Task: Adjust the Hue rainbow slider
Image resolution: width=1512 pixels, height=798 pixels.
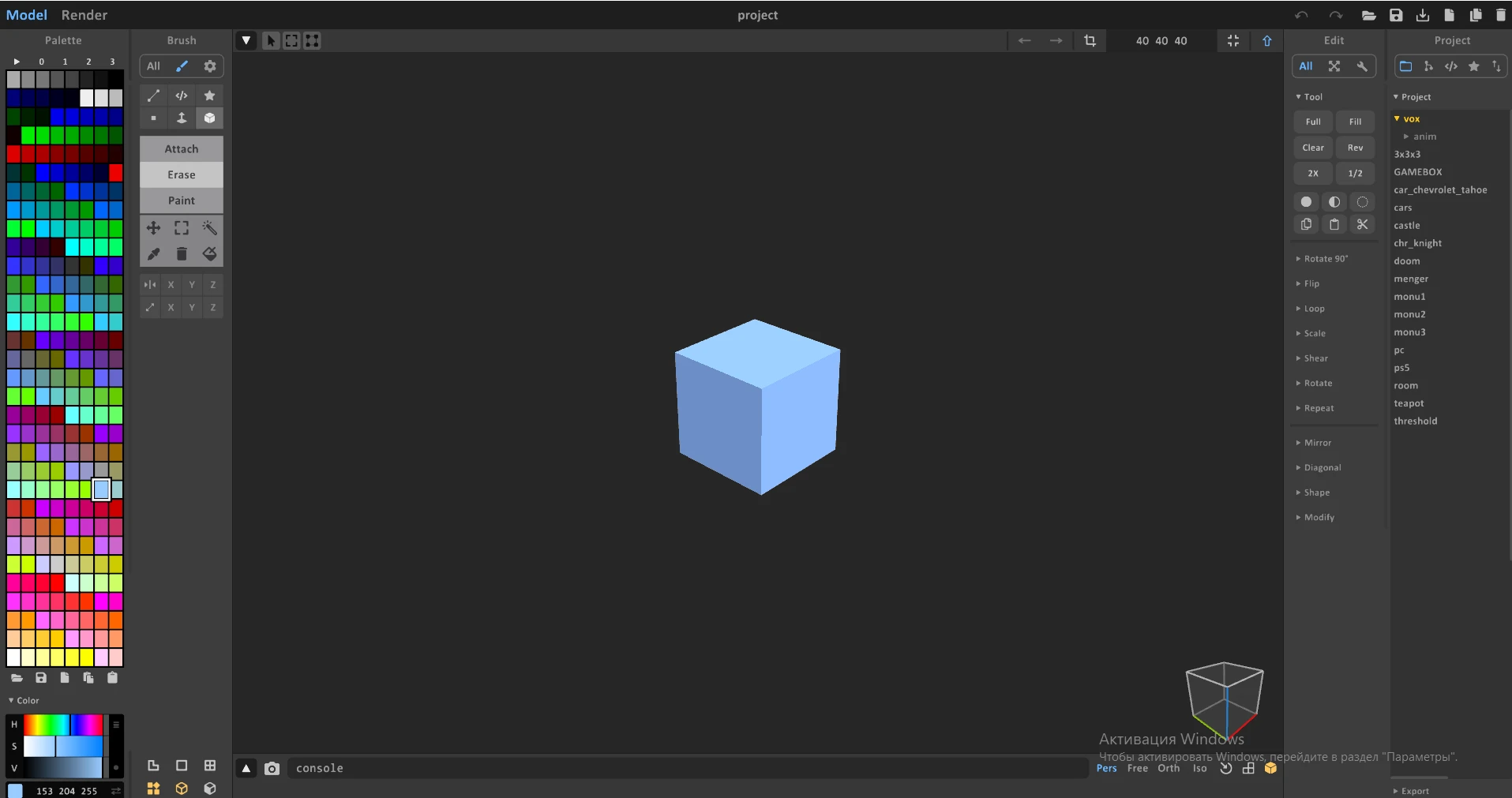Action: (x=63, y=724)
